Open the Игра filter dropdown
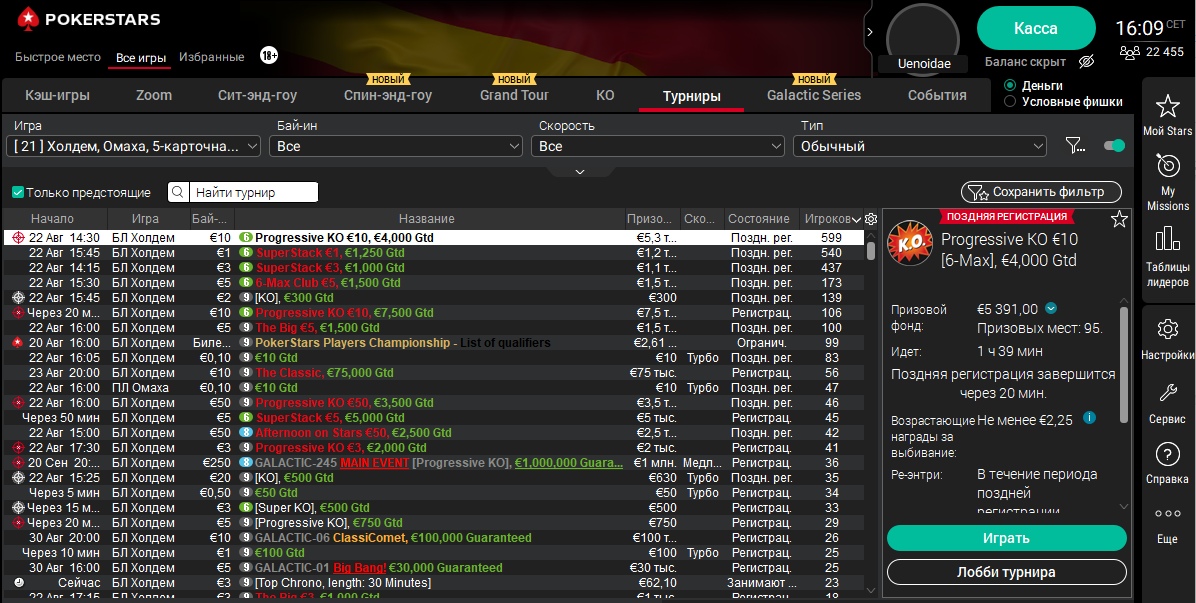The height and width of the screenshot is (603, 1196). tap(133, 146)
